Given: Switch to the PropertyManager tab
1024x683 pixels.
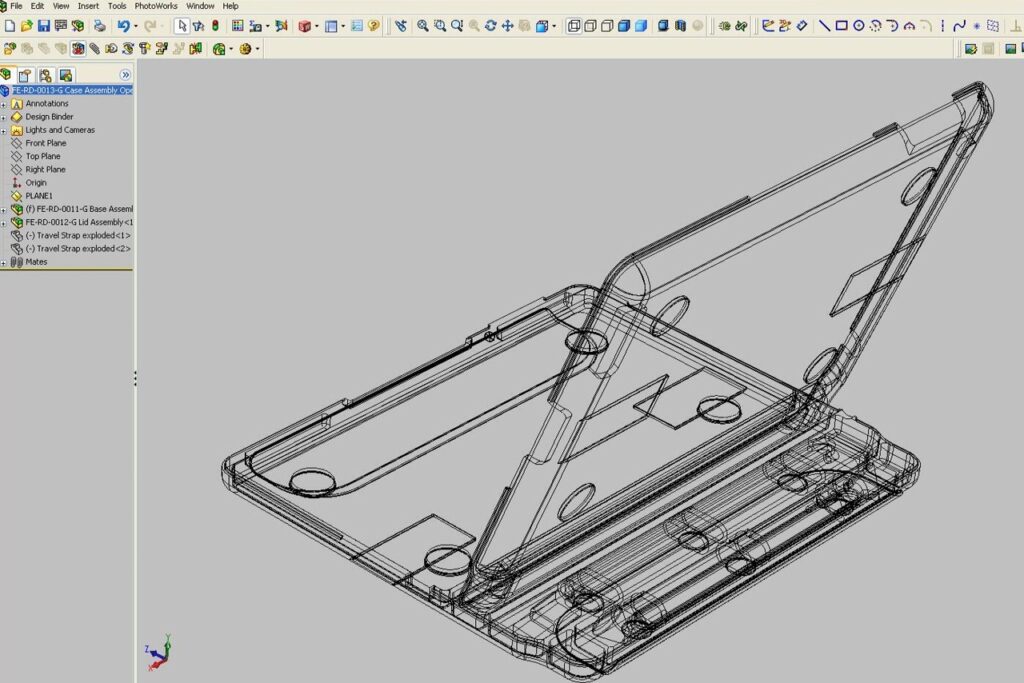Looking at the screenshot, I should tap(25, 75).
